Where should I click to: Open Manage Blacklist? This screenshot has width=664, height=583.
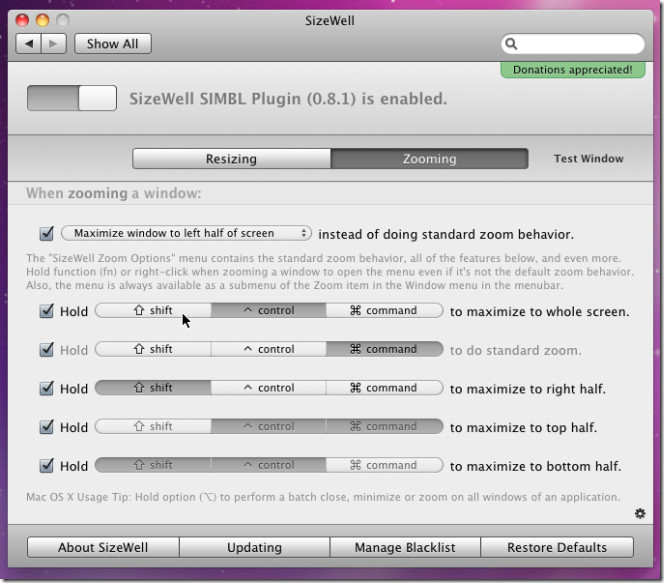pyautogui.click(x=405, y=547)
